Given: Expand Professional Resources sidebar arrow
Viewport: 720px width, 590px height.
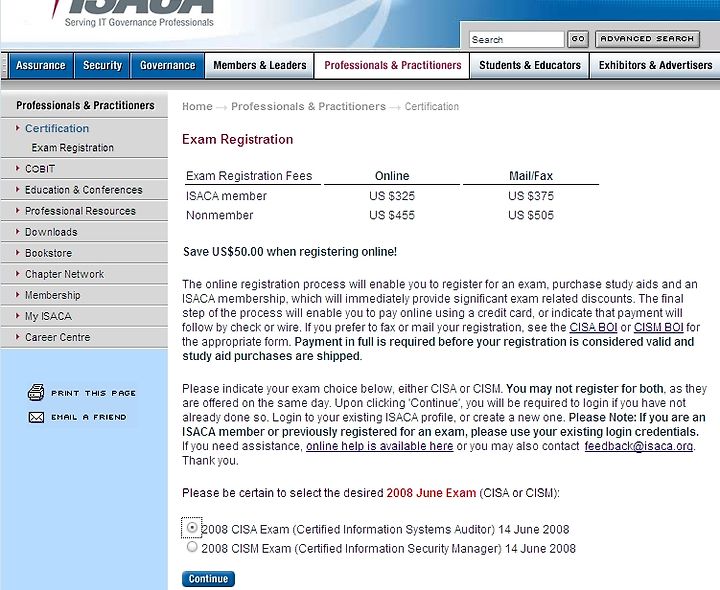Looking at the screenshot, I should [17, 210].
